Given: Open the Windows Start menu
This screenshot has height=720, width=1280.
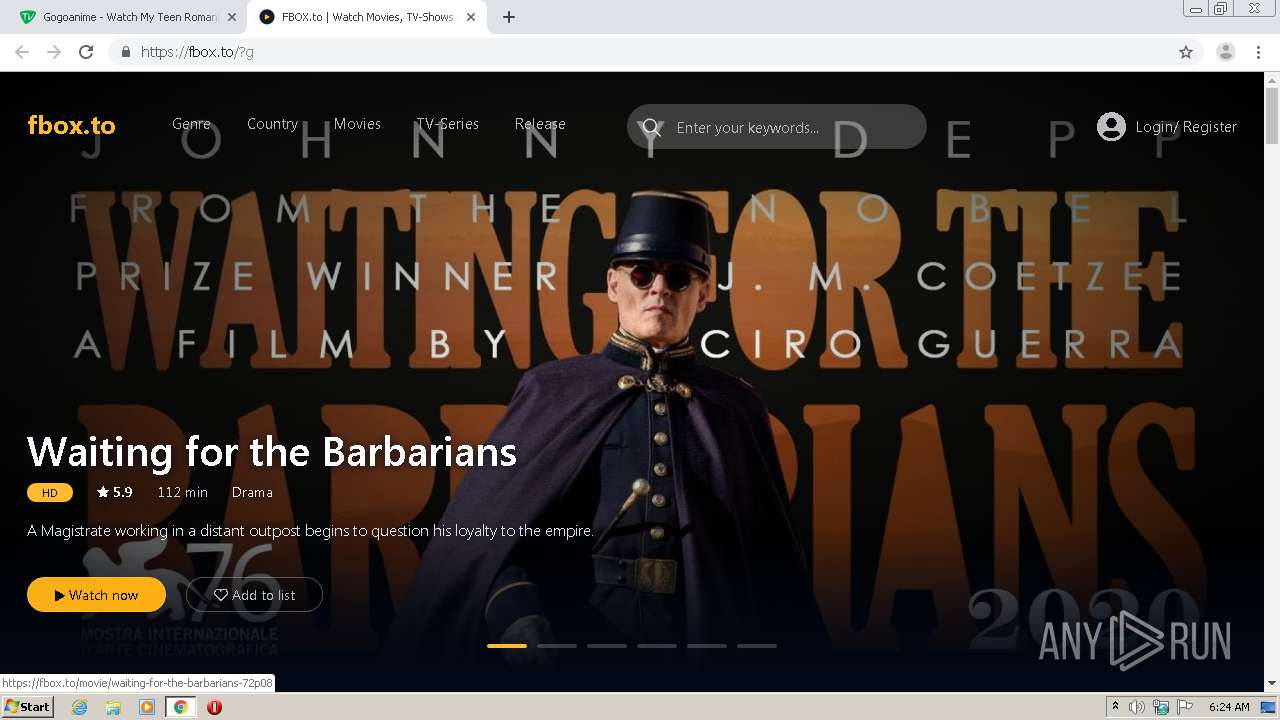Looking at the screenshot, I should 27,706.
